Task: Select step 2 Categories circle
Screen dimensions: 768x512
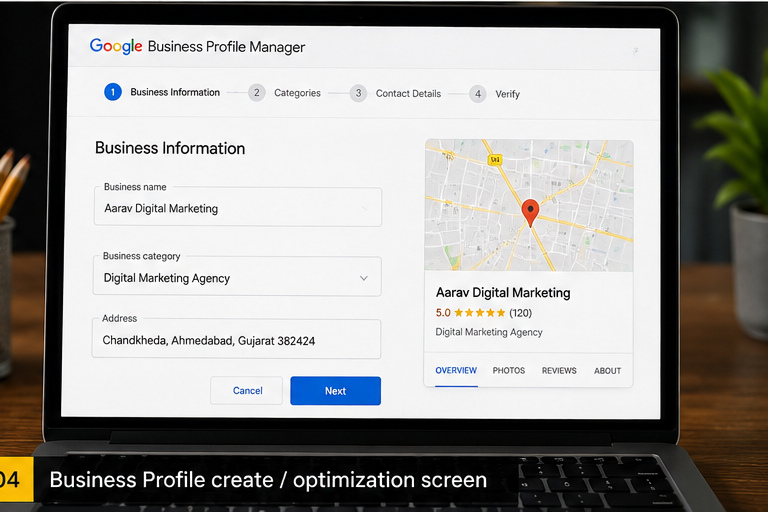Action: (257, 93)
